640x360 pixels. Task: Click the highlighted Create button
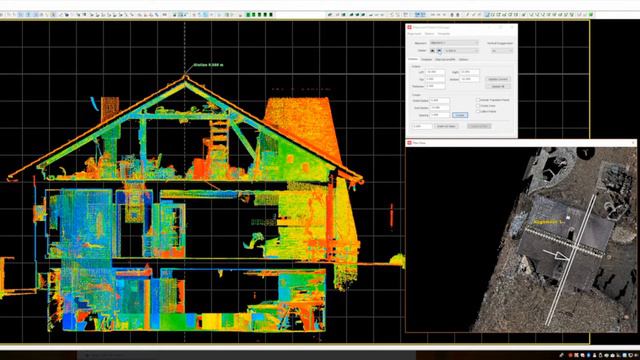tap(460, 115)
